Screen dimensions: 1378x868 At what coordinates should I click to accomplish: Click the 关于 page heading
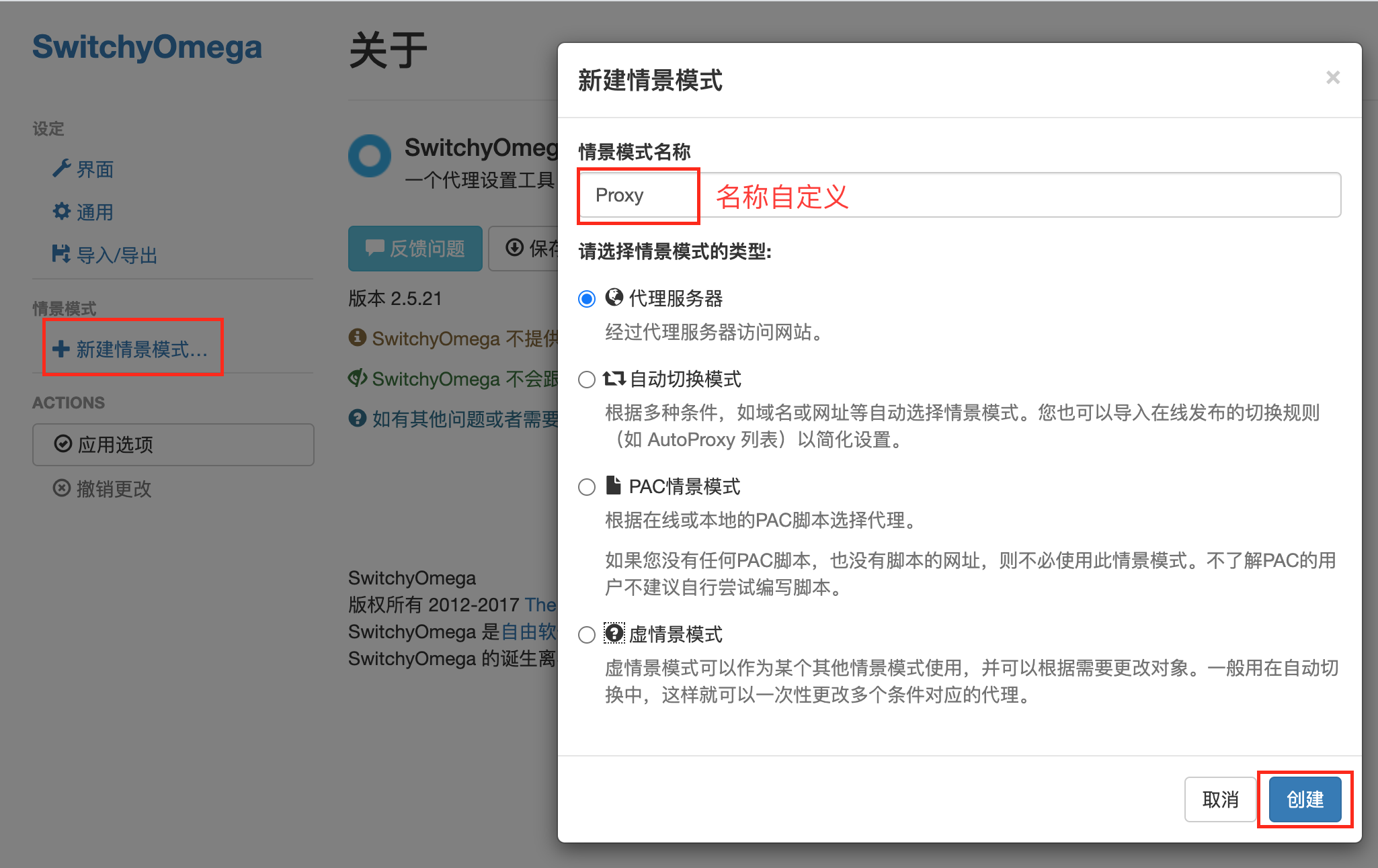[389, 51]
